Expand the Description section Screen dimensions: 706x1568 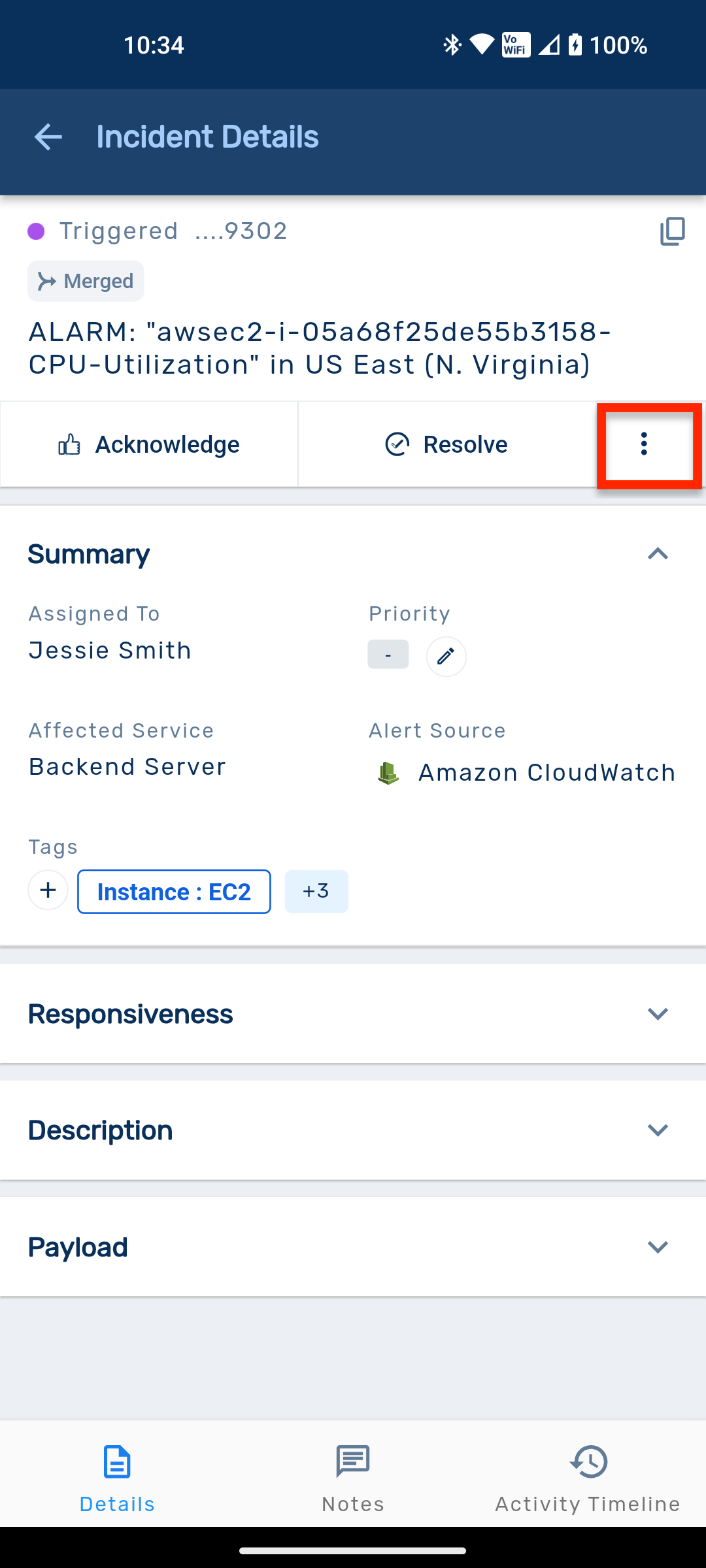(658, 1130)
